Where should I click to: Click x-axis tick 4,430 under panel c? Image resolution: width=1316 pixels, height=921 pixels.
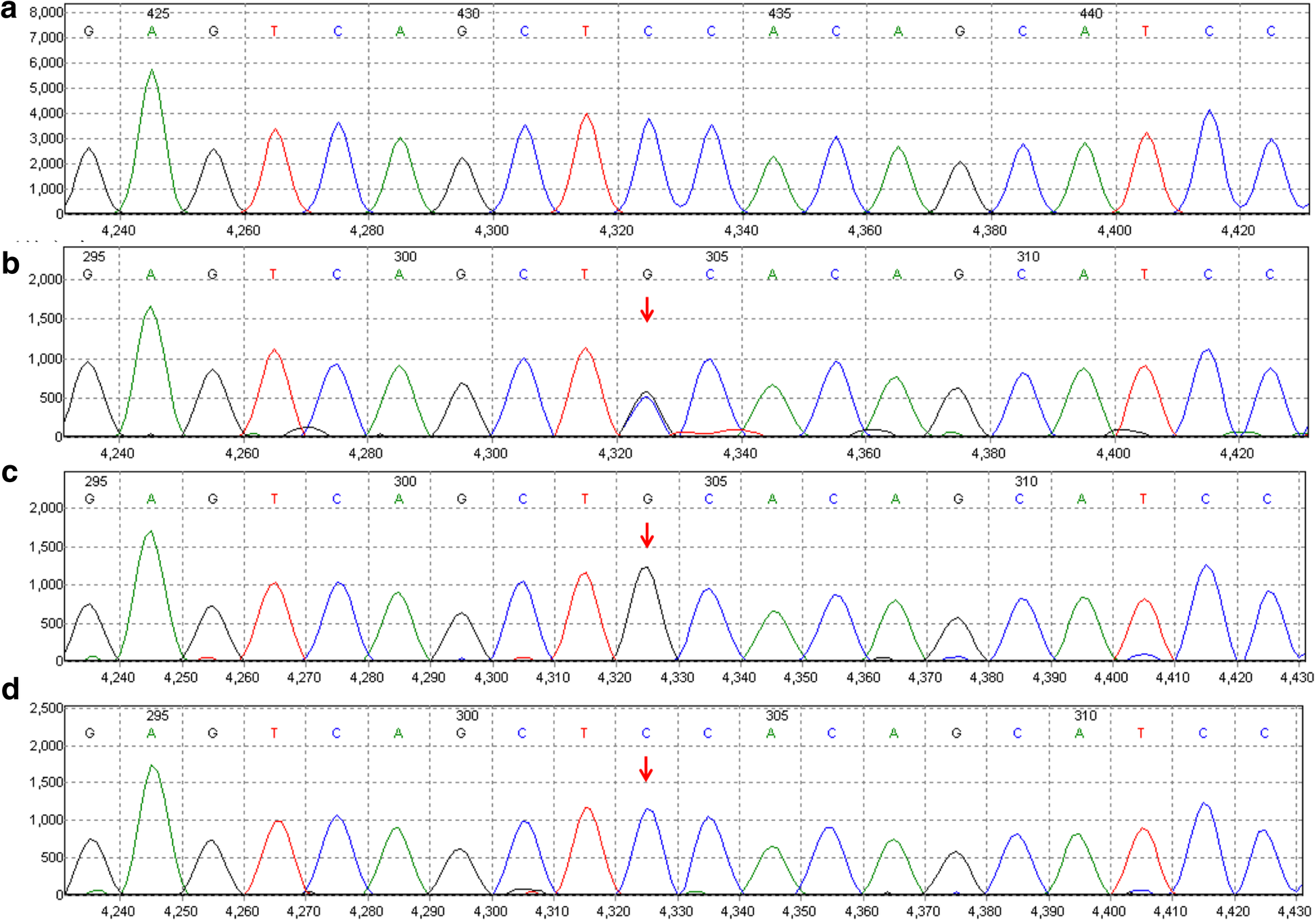pyautogui.click(x=1296, y=678)
